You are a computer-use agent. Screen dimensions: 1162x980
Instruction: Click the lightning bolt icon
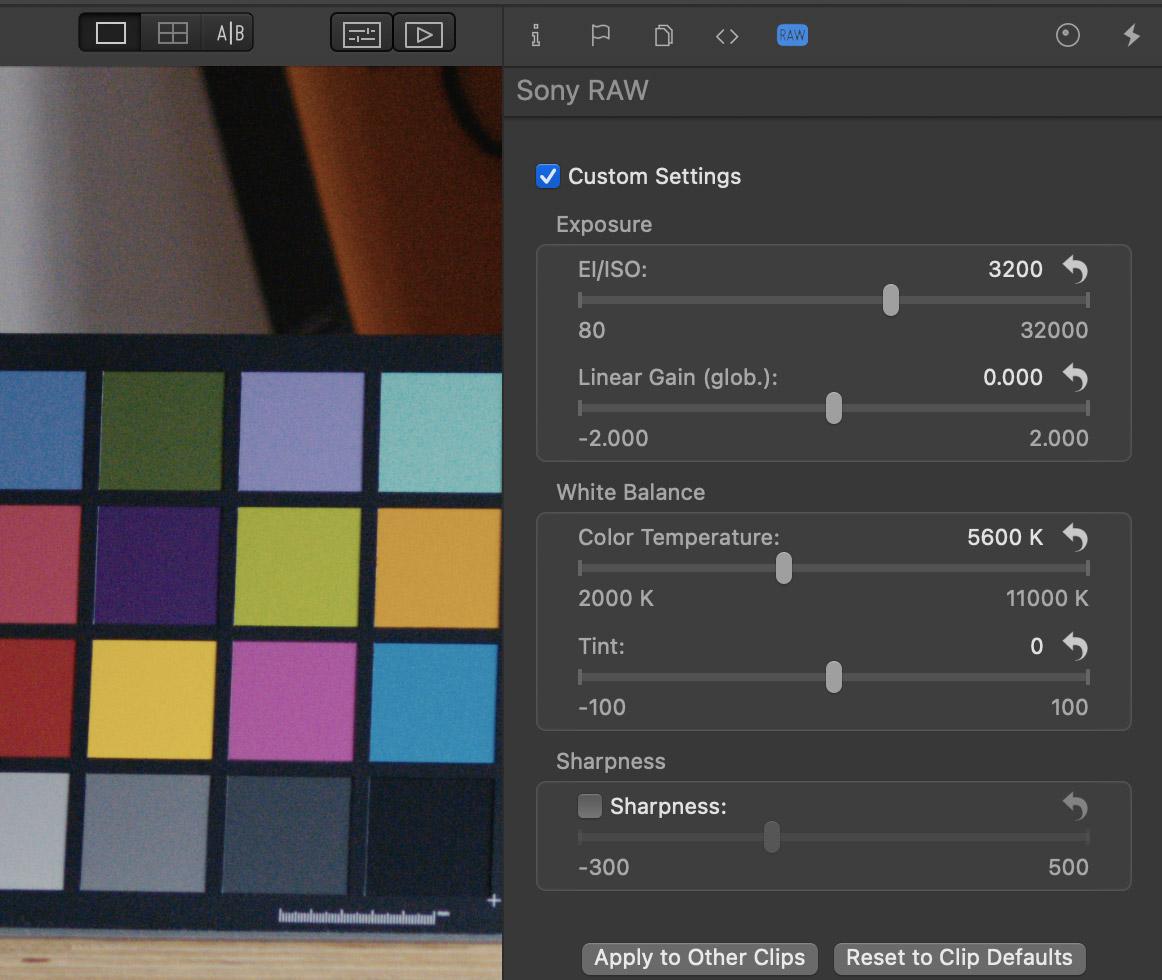(1131, 35)
